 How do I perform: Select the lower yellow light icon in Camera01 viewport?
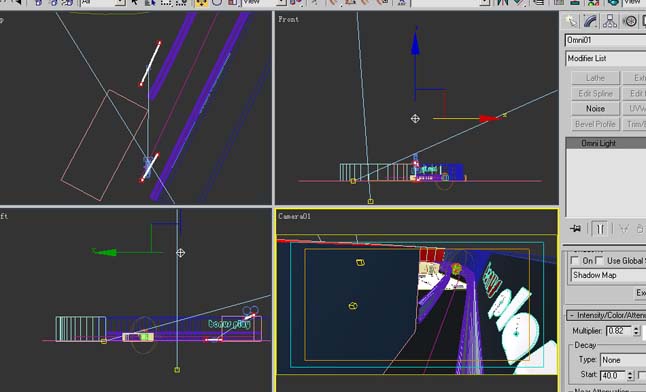[353, 306]
